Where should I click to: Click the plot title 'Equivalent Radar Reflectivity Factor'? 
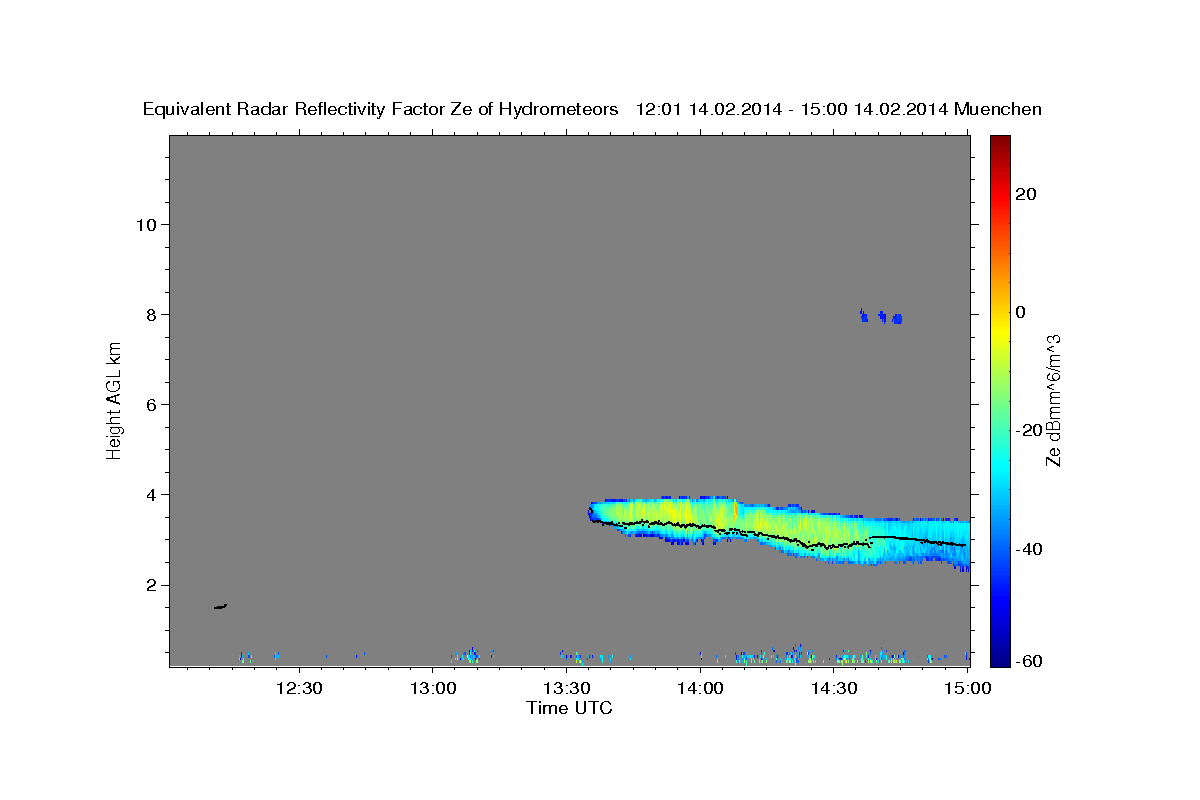coord(295,110)
